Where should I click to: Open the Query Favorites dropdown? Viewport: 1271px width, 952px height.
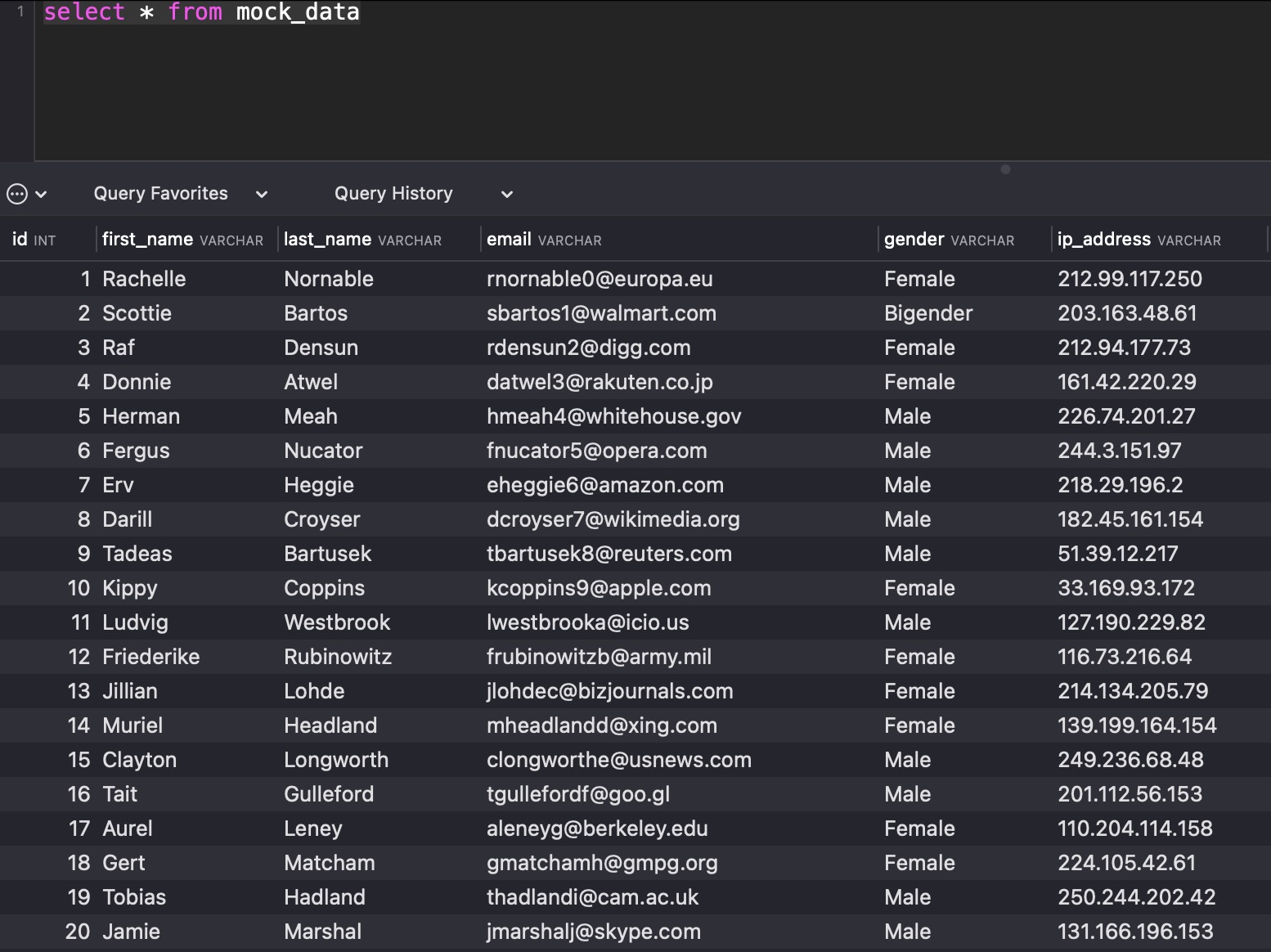(181, 194)
